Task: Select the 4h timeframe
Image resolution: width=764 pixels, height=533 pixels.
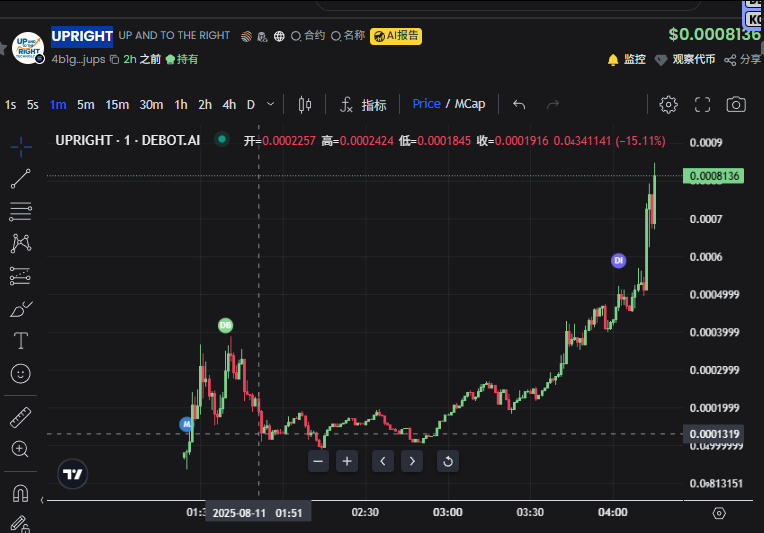Action: [229, 105]
